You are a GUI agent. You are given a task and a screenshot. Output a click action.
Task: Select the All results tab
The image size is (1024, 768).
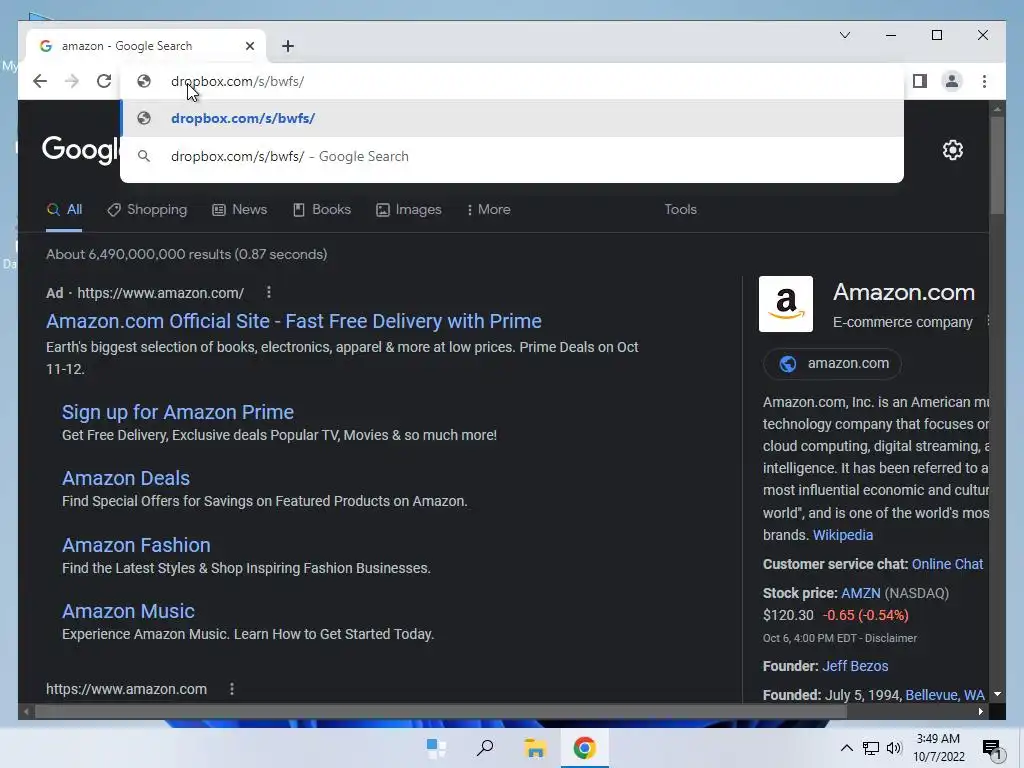64,210
